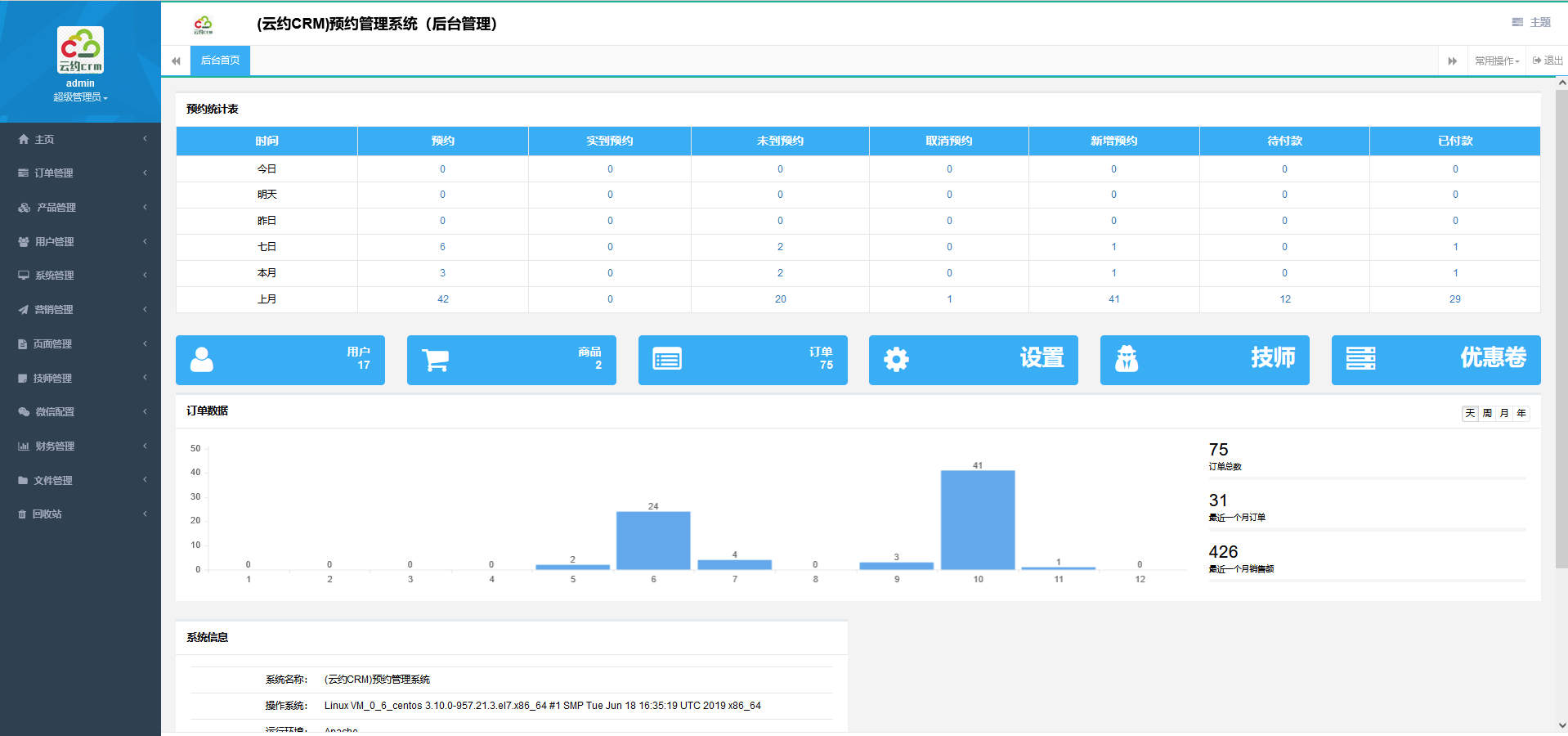
Task: Click the stacked bars icon on 优惠卷 card
Action: click(x=1360, y=358)
